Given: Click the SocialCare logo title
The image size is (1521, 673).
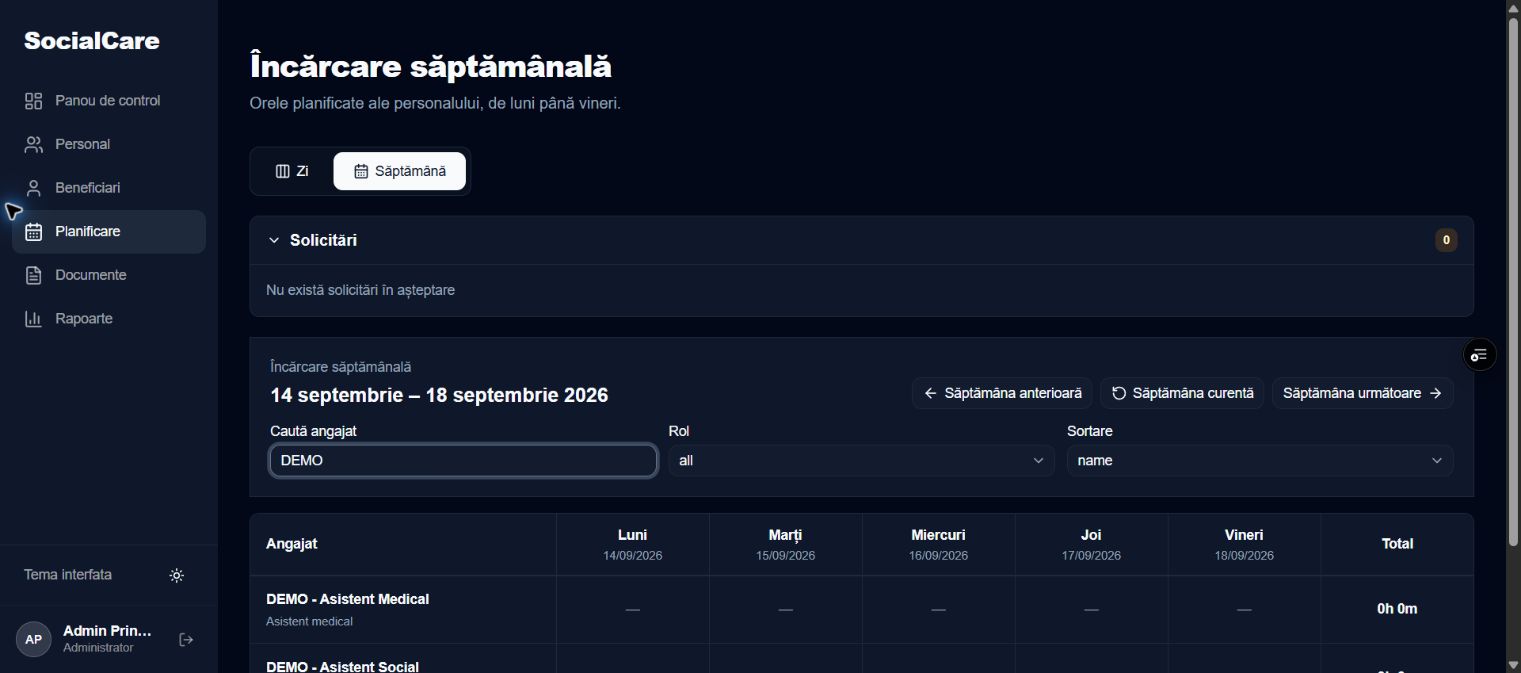Looking at the screenshot, I should click(x=92, y=41).
